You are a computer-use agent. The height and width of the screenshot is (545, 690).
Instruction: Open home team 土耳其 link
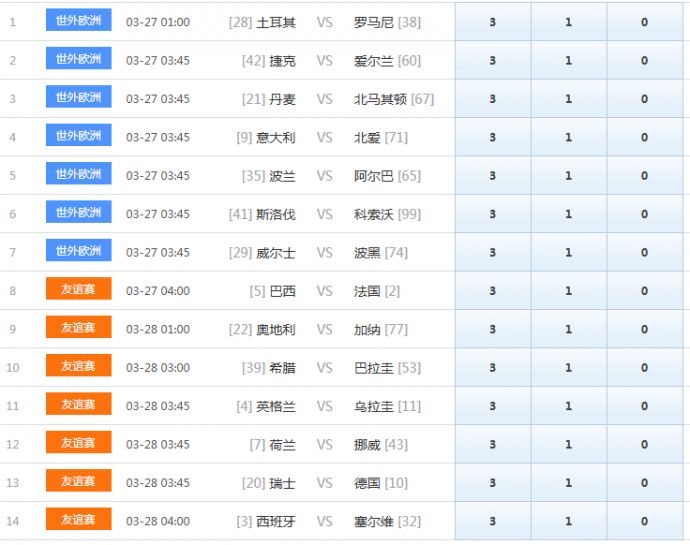pos(276,22)
